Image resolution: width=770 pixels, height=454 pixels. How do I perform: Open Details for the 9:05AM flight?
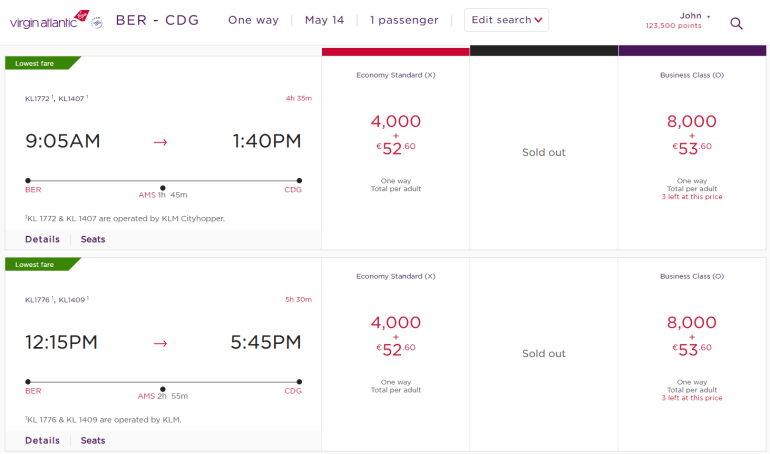point(42,239)
